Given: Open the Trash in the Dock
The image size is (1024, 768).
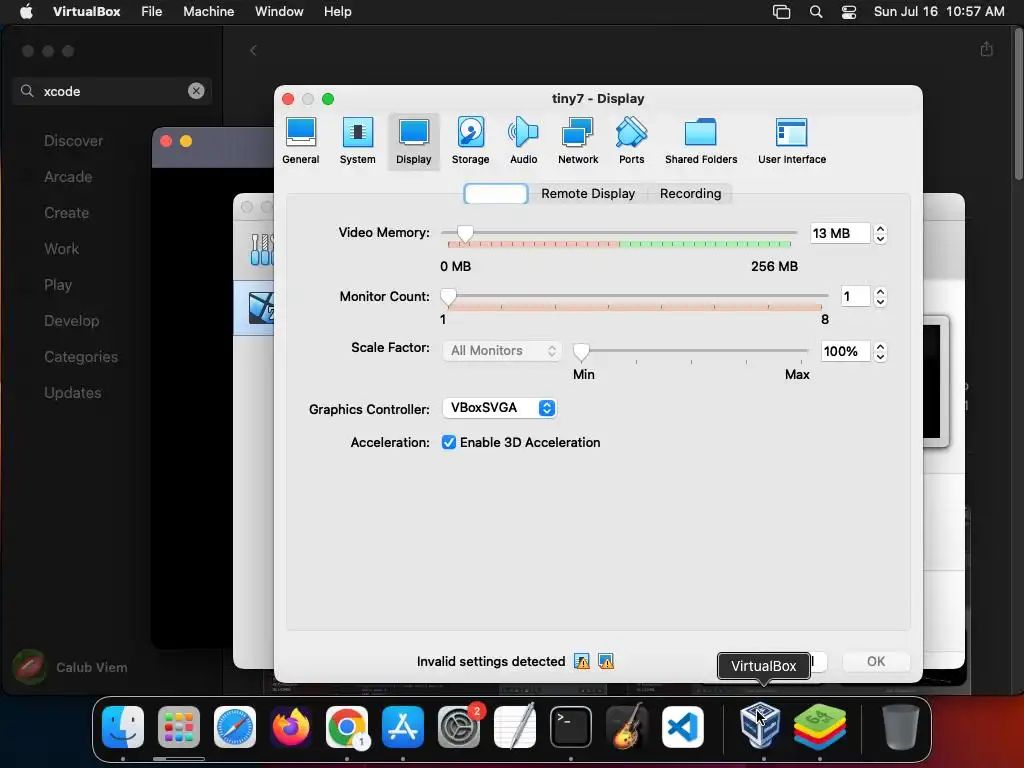Looking at the screenshot, I should tap(901, 727).
